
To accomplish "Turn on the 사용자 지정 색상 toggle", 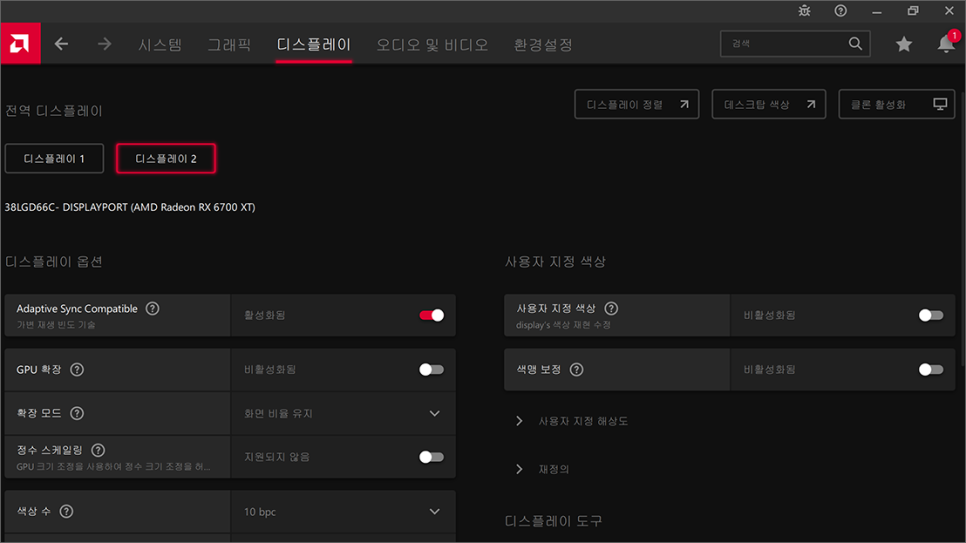I will click(x=930, y=315).
